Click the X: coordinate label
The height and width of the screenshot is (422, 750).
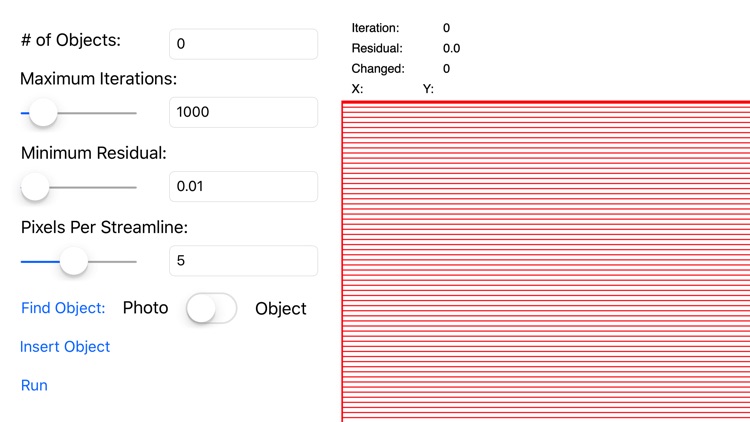tap(358, 89)
